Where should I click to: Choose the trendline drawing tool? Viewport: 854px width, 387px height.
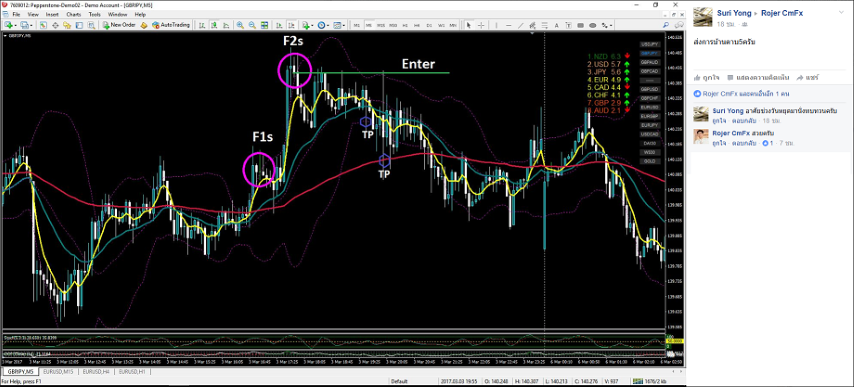click(x=520, y=25)
